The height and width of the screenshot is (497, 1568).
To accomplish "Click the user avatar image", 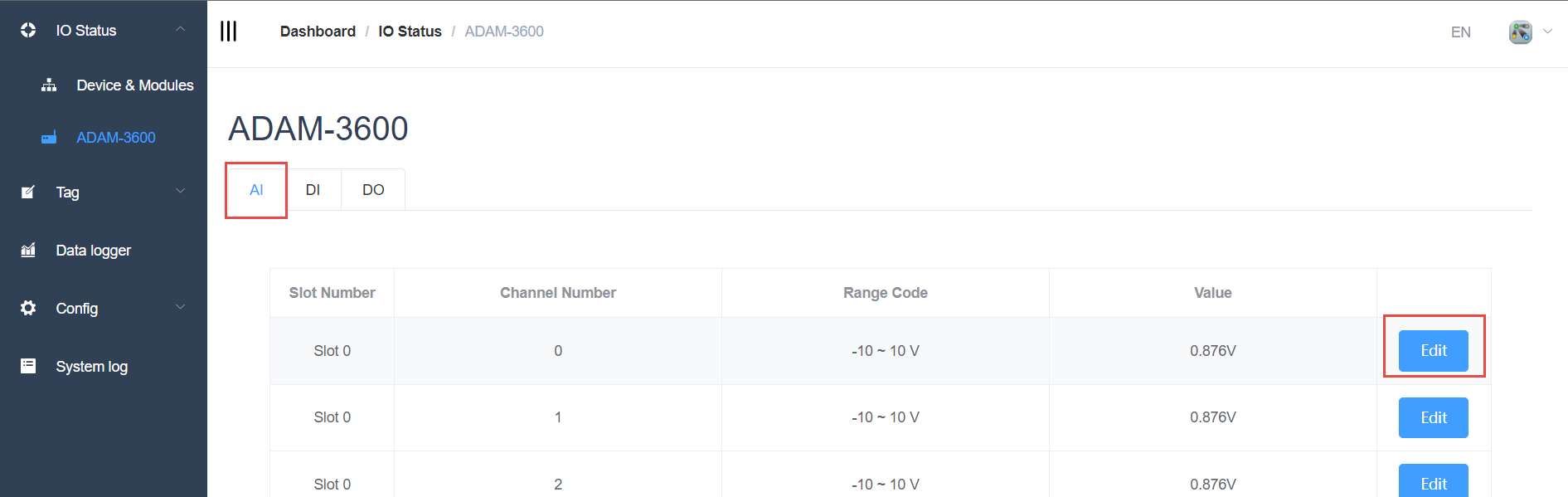I will (1520, 32).
